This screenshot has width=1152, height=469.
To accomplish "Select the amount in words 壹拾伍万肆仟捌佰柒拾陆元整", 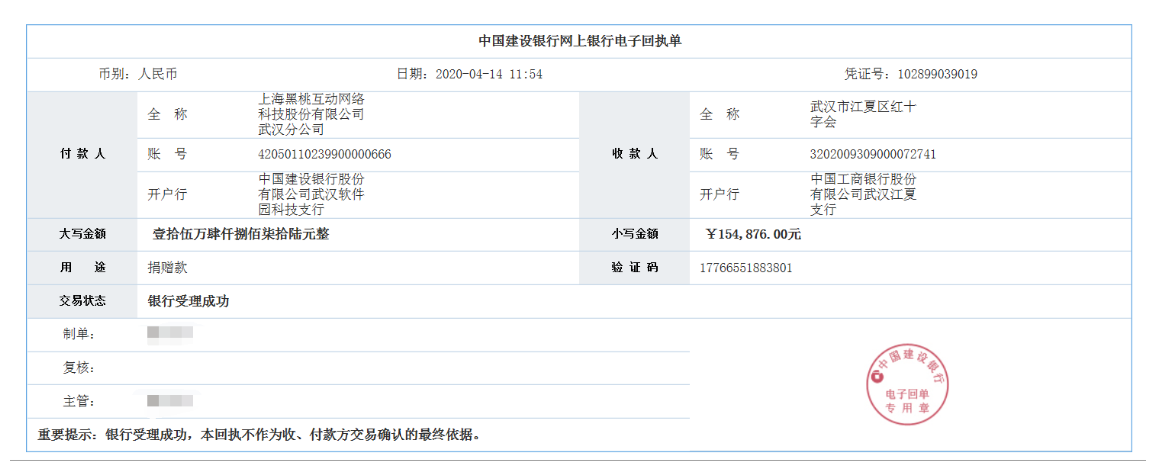I will (x=240, y=234).
